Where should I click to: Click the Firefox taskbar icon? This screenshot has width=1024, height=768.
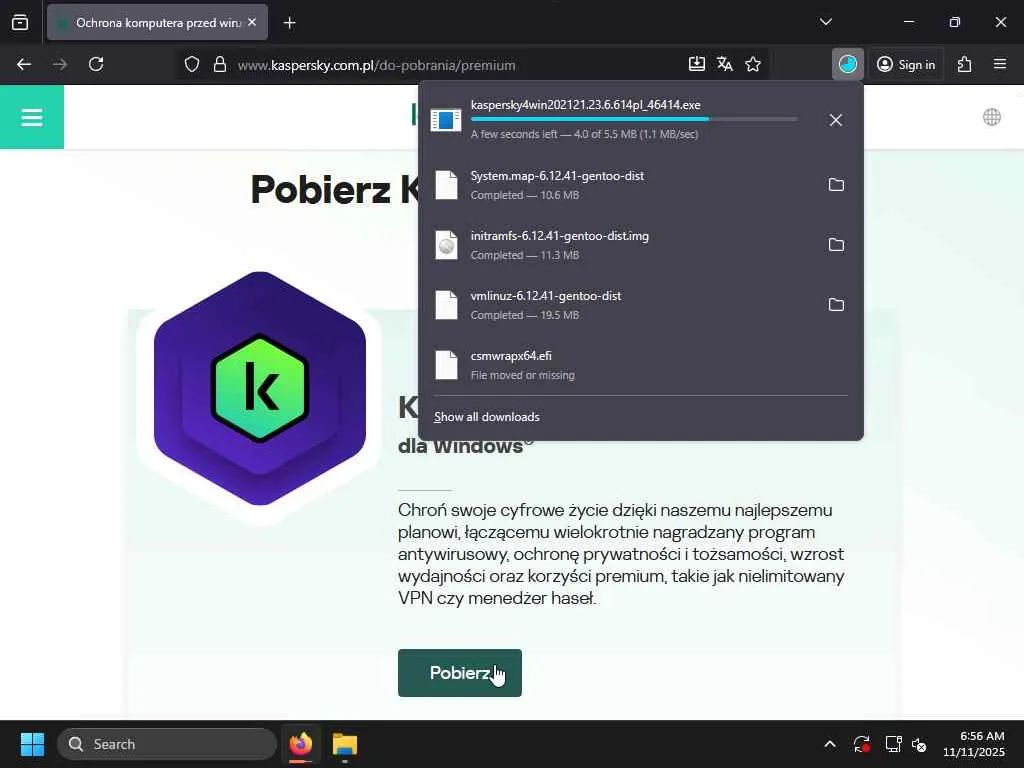300,744
